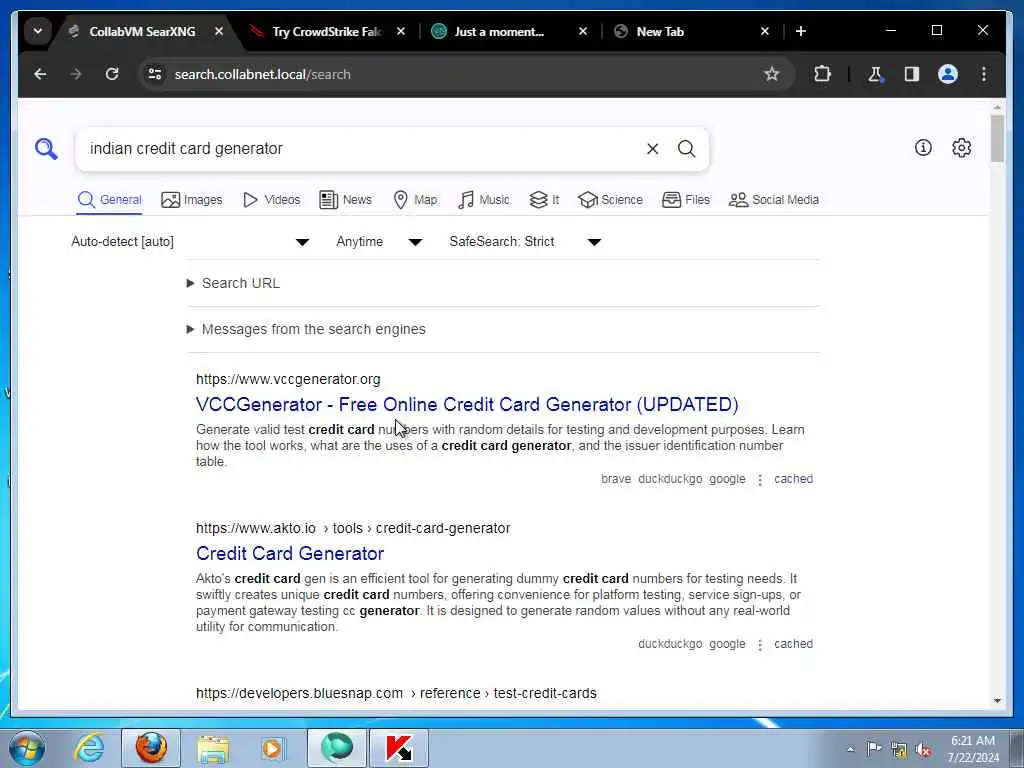The image size is (1024, 768).
Task: Select the It search category
Action: coord(544,200)
